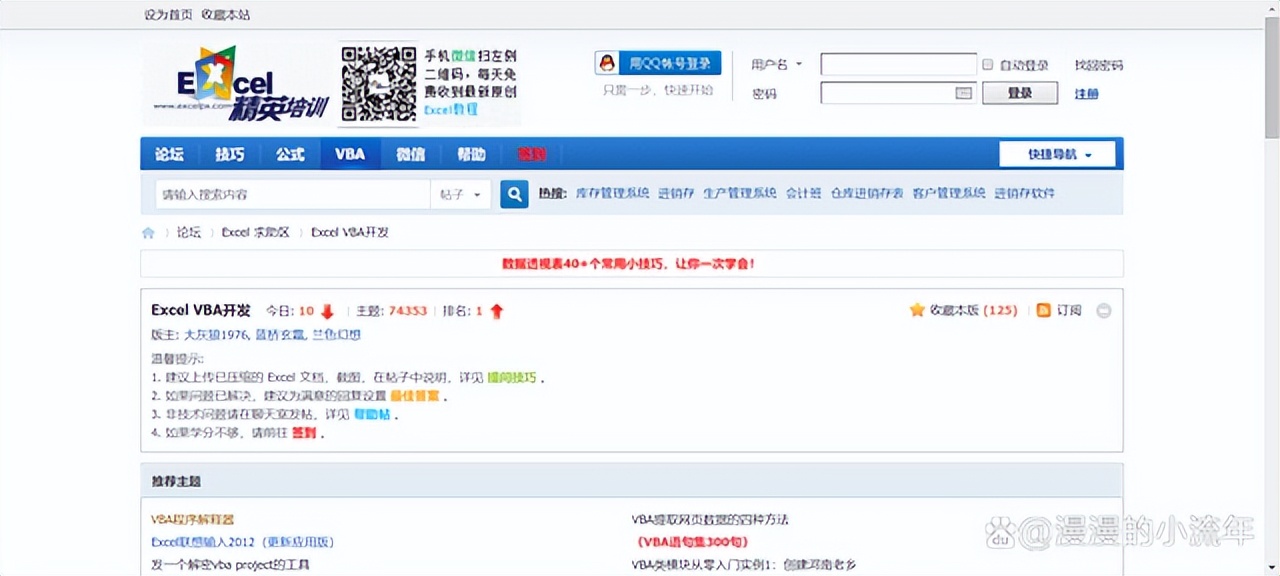Viewport: 1280px width, 576px height.
Task: Click the QQ penguin icon
Action: pyautogui.click(x=607, y=63)
